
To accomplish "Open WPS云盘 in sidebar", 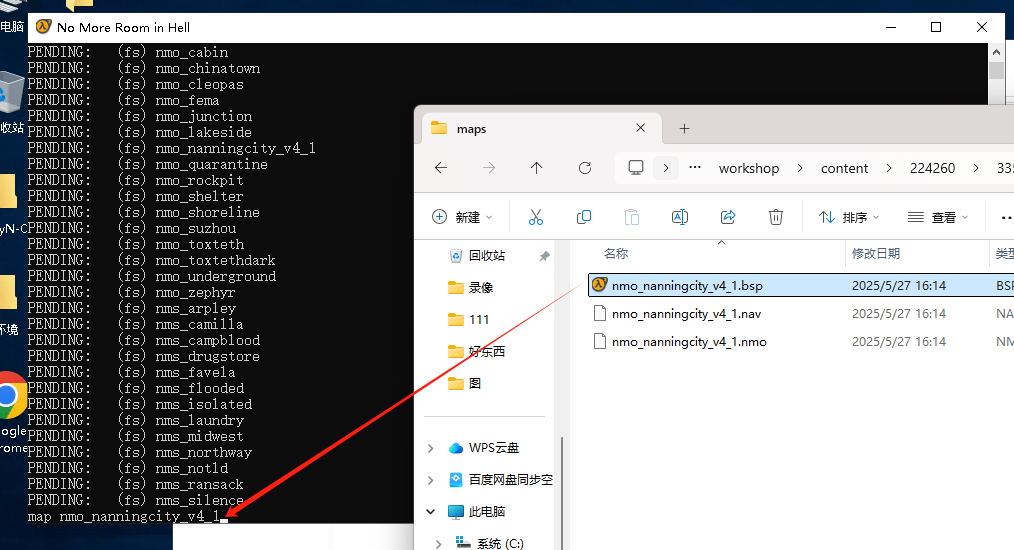I will 484,448.
